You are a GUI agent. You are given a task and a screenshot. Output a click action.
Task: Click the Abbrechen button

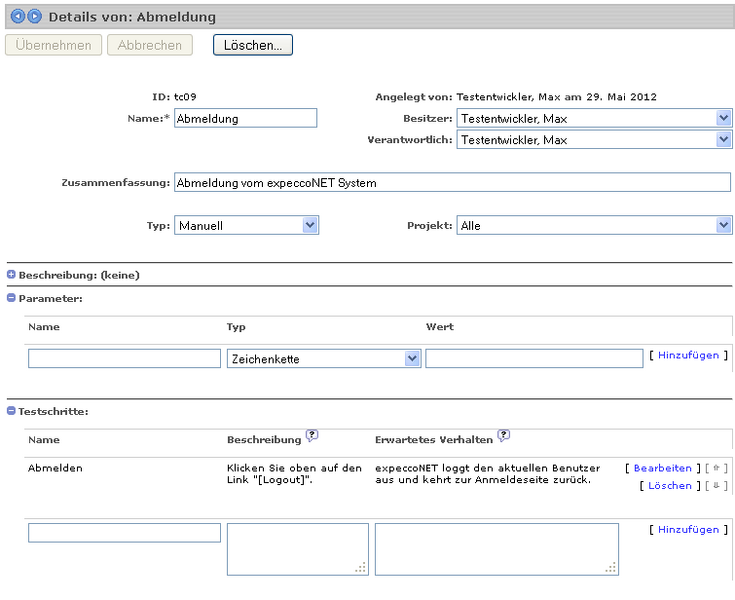(150, 45)
